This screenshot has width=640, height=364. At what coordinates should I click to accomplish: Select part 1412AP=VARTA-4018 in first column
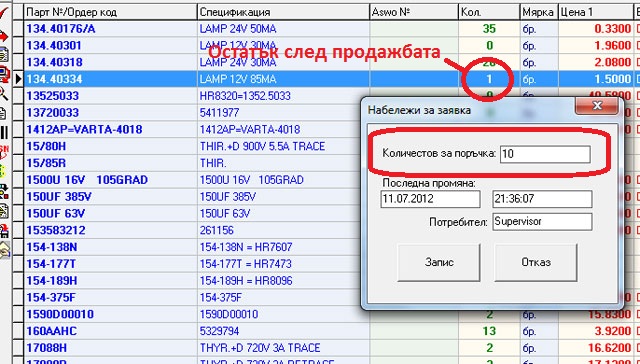tap(84, 130)
